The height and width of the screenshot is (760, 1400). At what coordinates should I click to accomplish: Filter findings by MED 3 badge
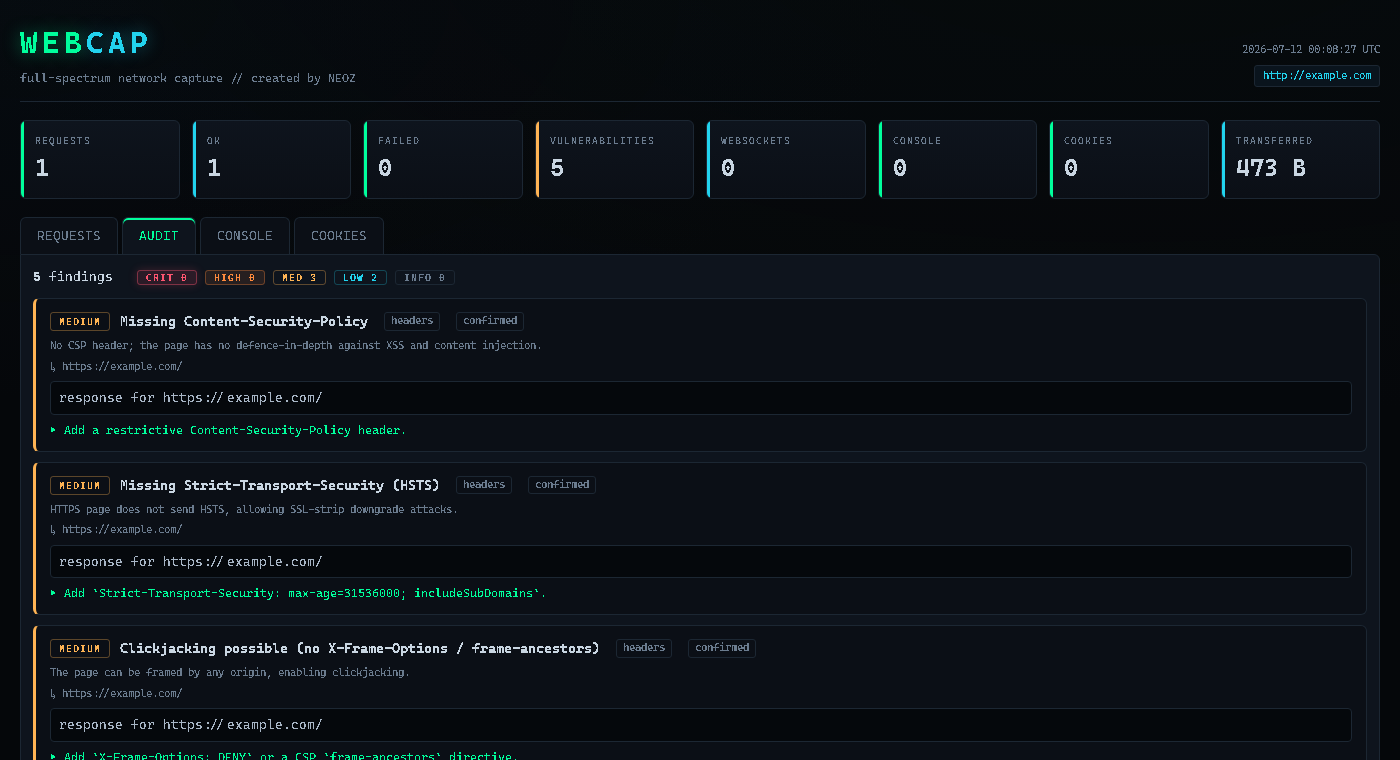[x=299, y=278]
